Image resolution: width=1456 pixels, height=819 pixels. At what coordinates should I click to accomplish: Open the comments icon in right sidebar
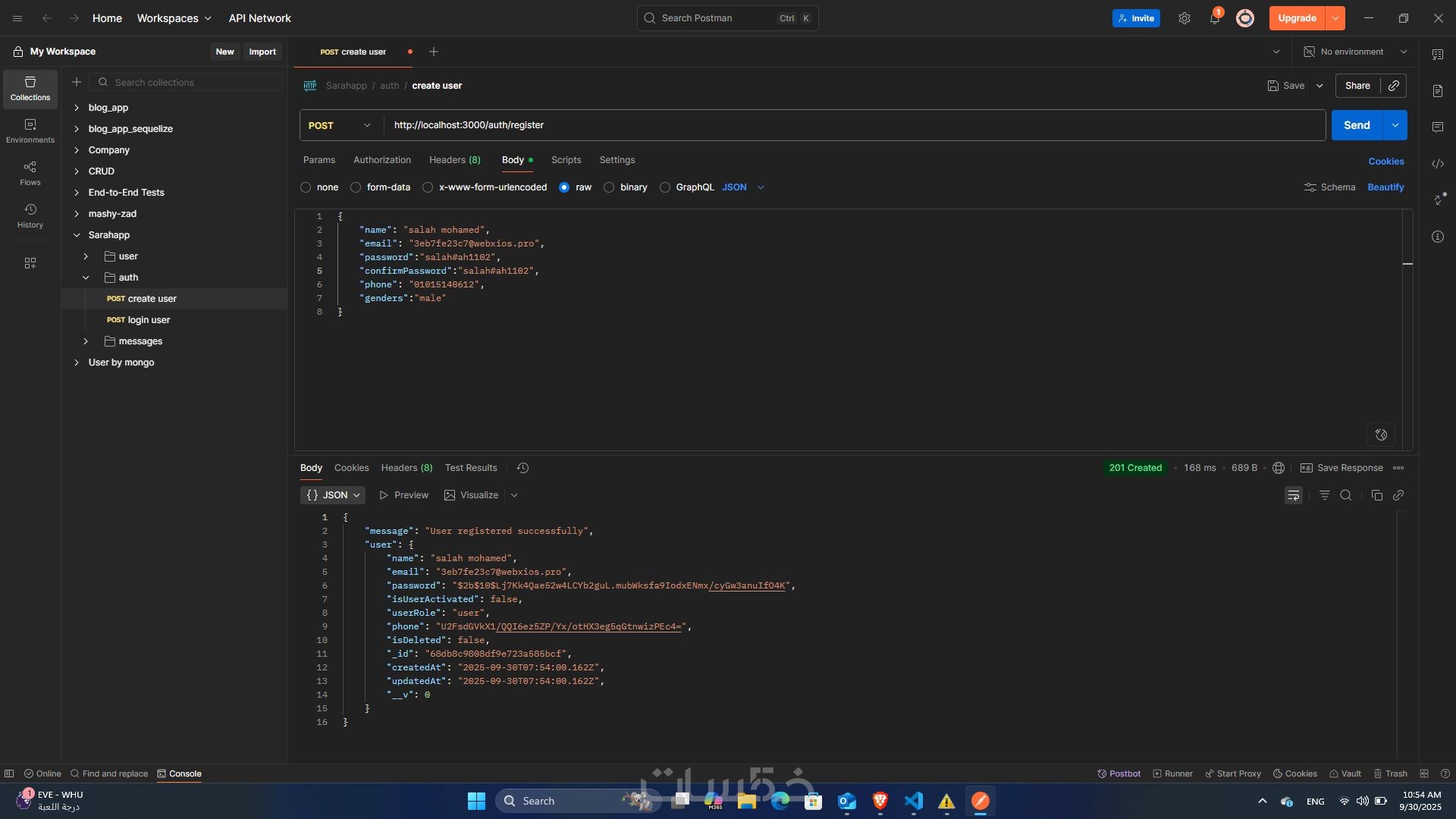(x=1438, y=127)
